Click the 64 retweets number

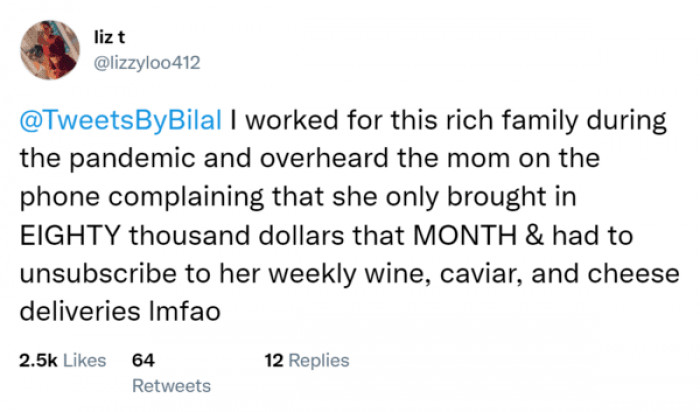(x=142, y=360)
